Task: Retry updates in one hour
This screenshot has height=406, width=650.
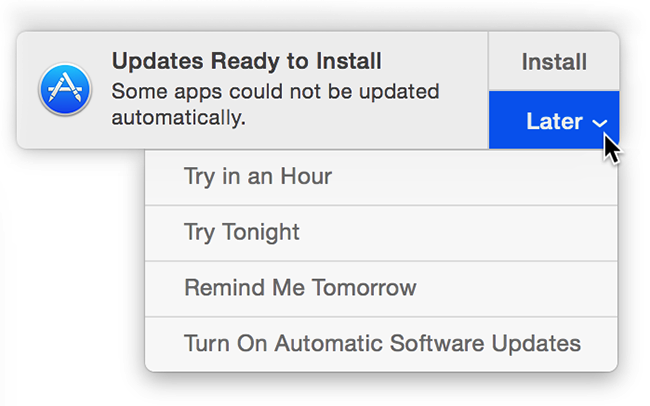Action: pyautogui.click(x=258, y=177)
